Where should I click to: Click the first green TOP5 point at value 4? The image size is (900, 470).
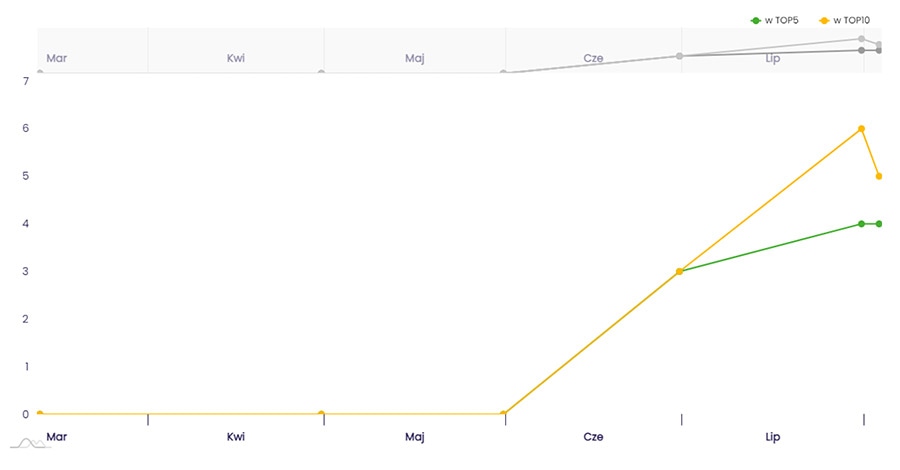pyautogui.click(x=861, y=224)
